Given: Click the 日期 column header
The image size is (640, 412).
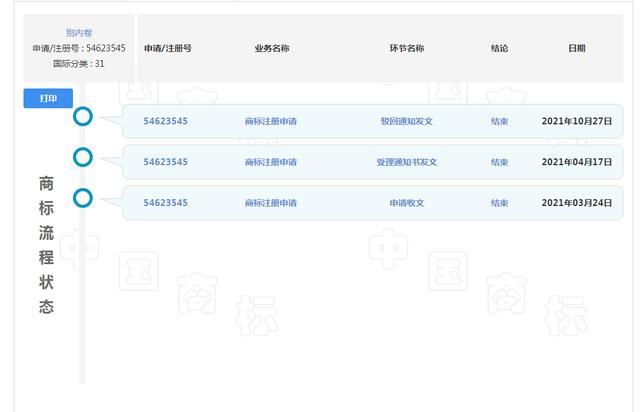Looking at the screenshot, I should (x=576, y=48).
